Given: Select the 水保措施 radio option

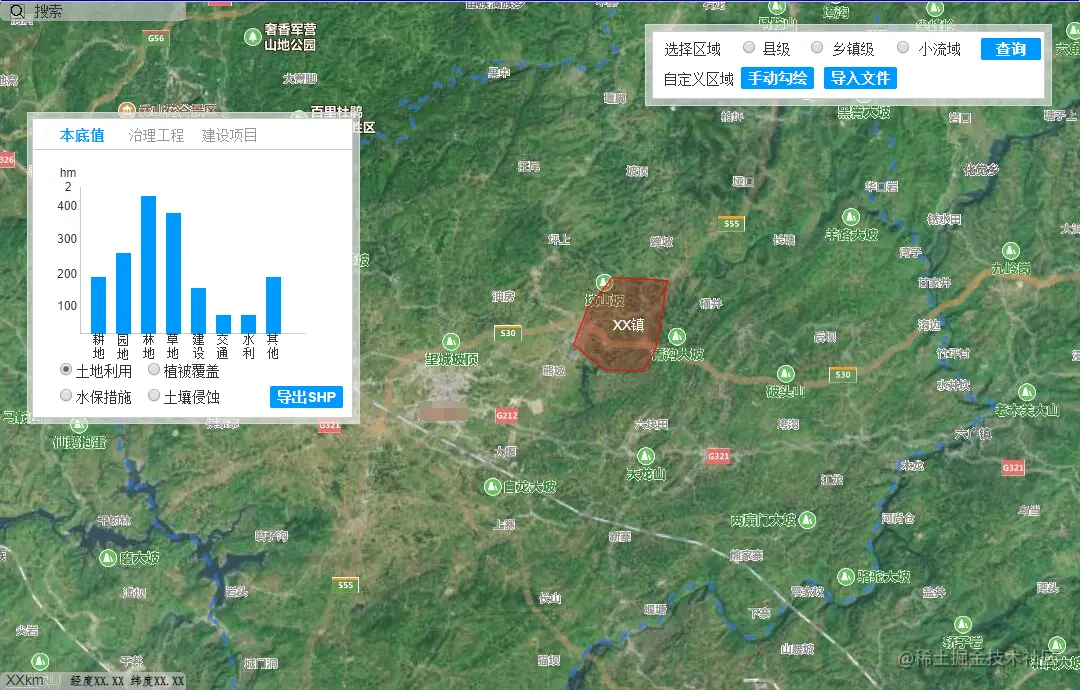Looking at the screenshot, I should pyautogui.click(x=65, y=395).
